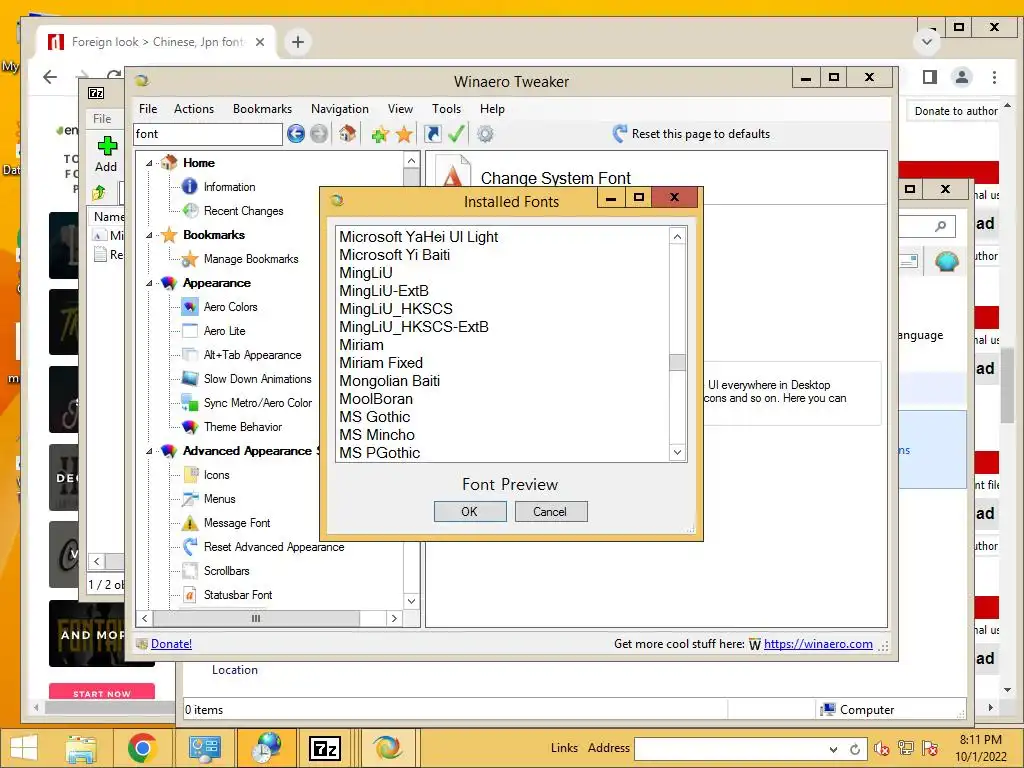Select Statusbar Font tree item
Screen dimensions: 1024x768
coord(238,595)
